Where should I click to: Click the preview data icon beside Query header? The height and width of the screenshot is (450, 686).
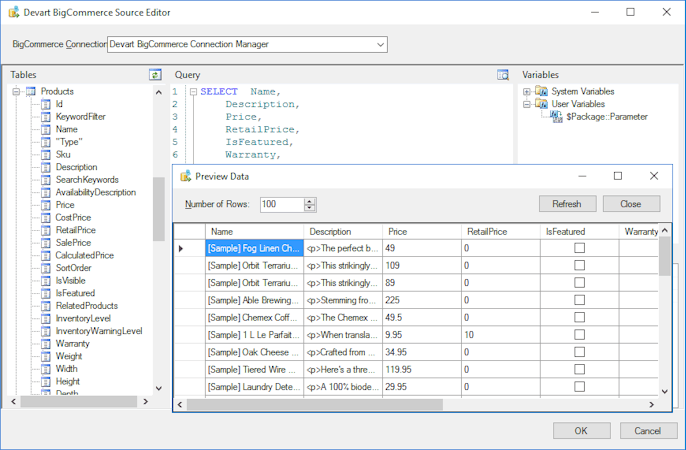(503, 75)
